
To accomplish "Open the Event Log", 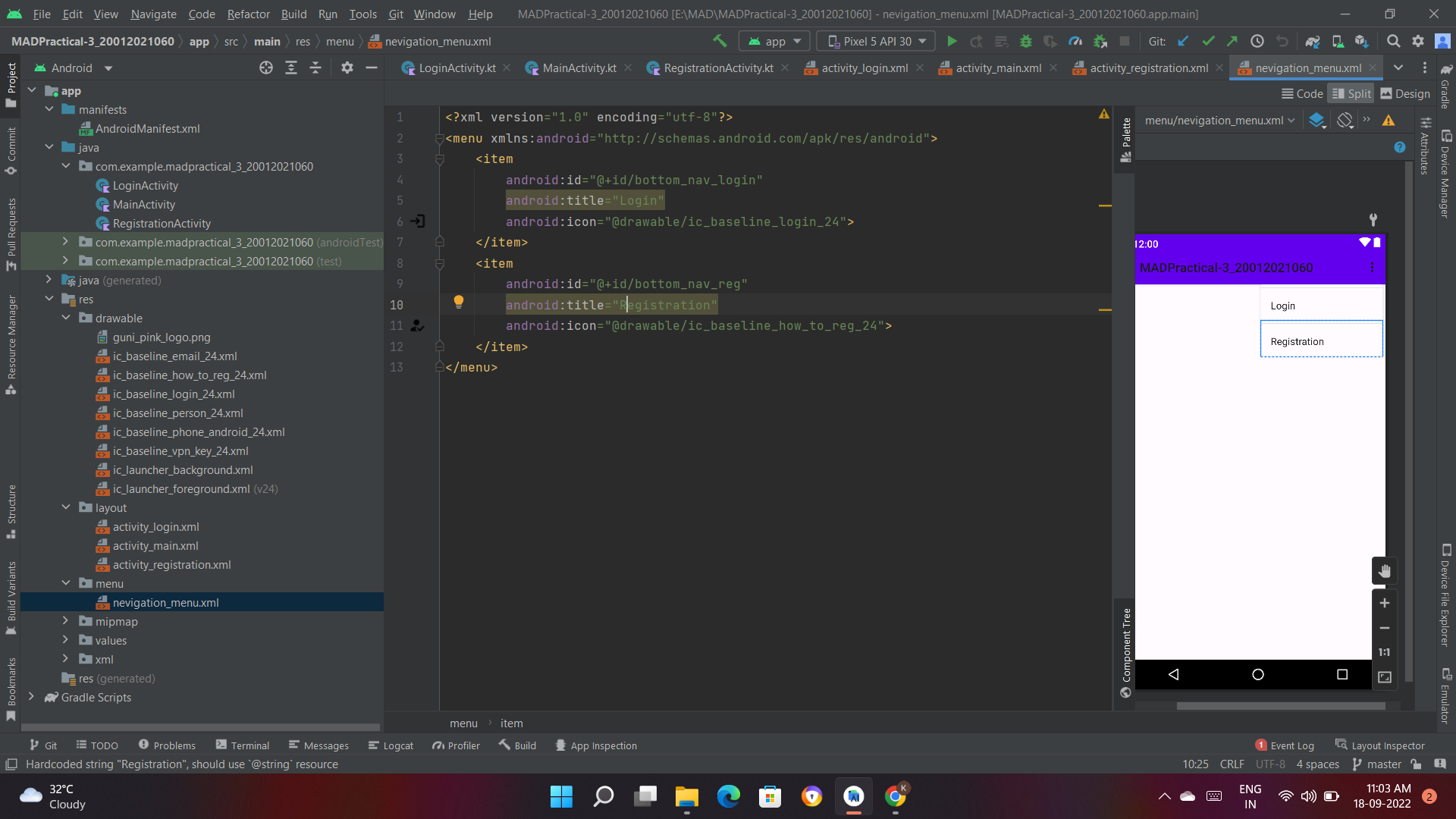I will (x=1285, y=745).
